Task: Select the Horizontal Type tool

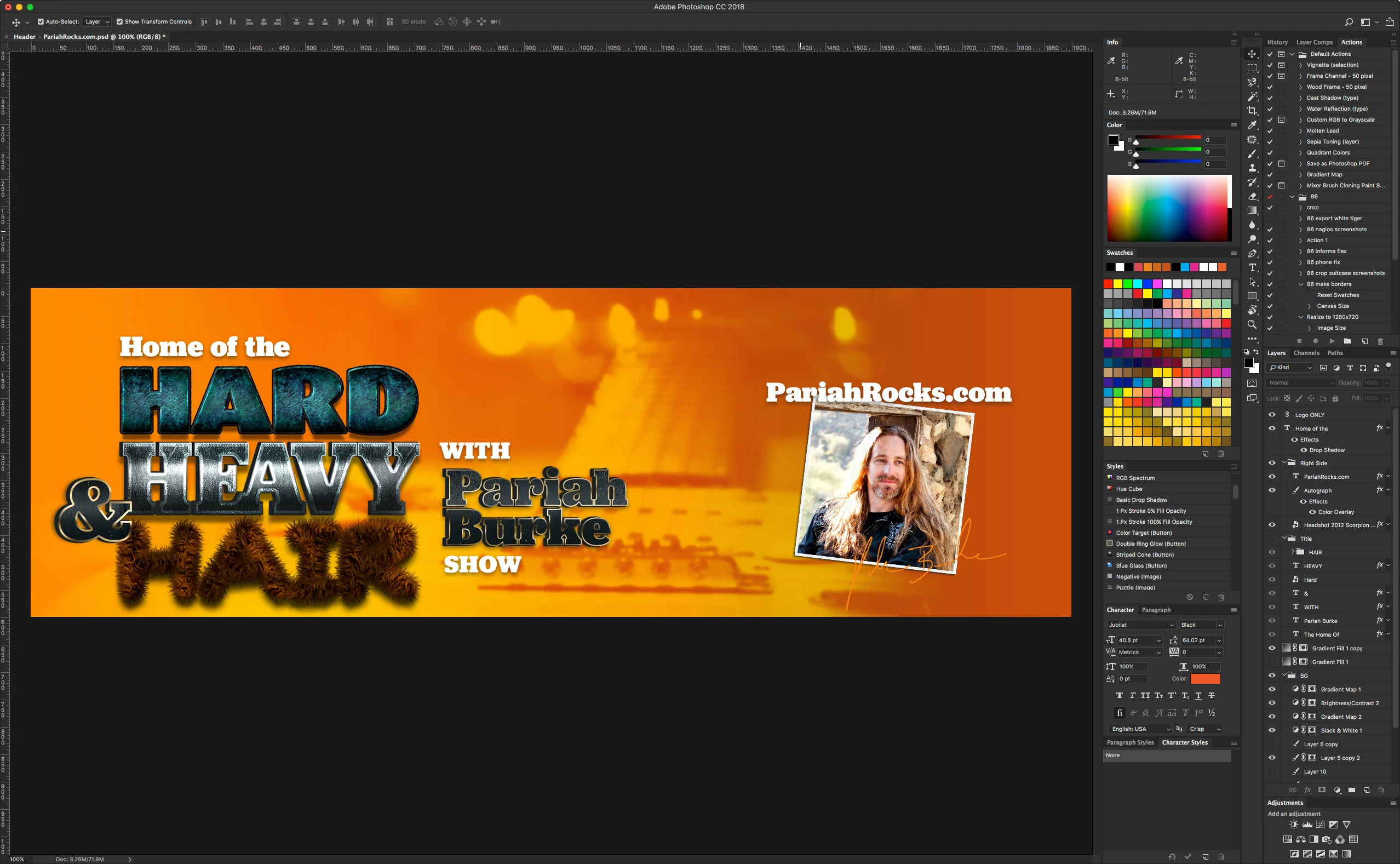Action: (x=1252, y=268)
